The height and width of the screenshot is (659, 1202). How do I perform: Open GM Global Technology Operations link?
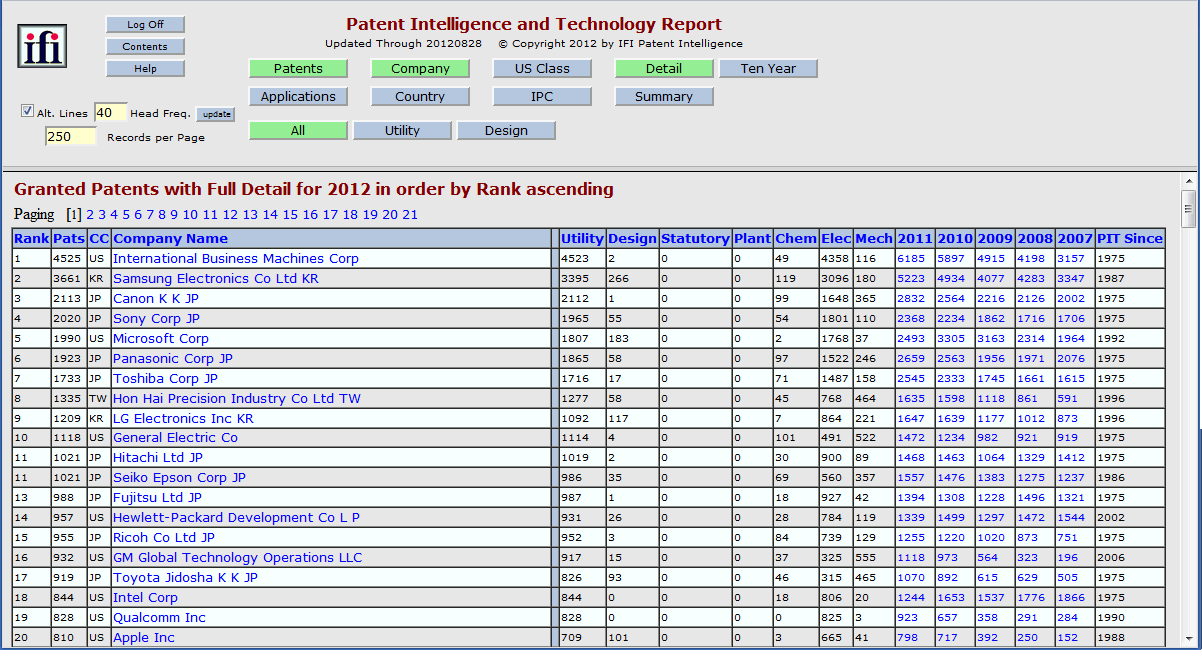click(x=238, y=558)
